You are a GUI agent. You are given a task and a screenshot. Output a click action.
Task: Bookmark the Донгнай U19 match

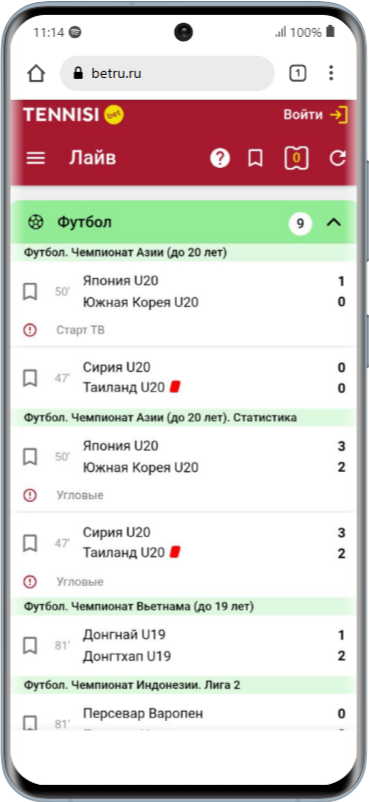[30, 646]
